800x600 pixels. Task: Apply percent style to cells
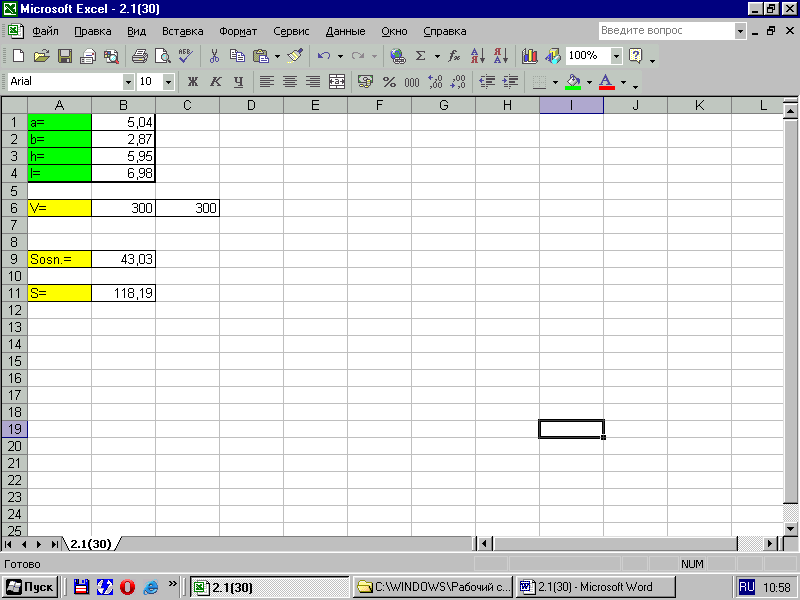point(389,82)
